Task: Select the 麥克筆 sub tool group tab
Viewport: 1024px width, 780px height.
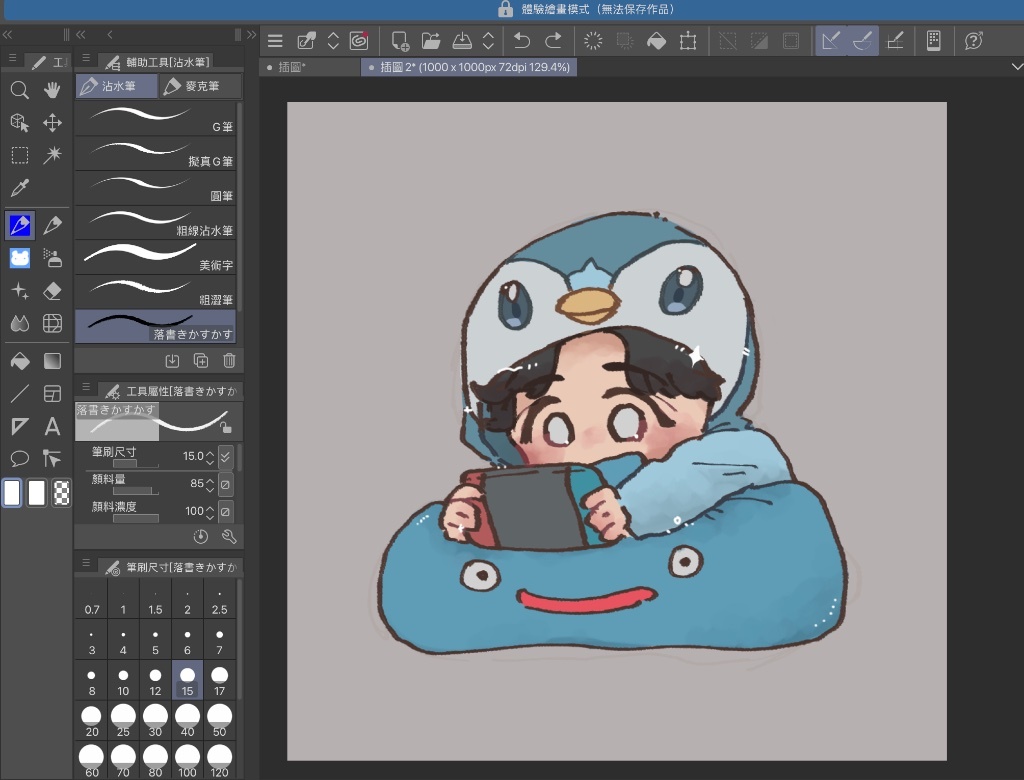Action: (200, 86)
